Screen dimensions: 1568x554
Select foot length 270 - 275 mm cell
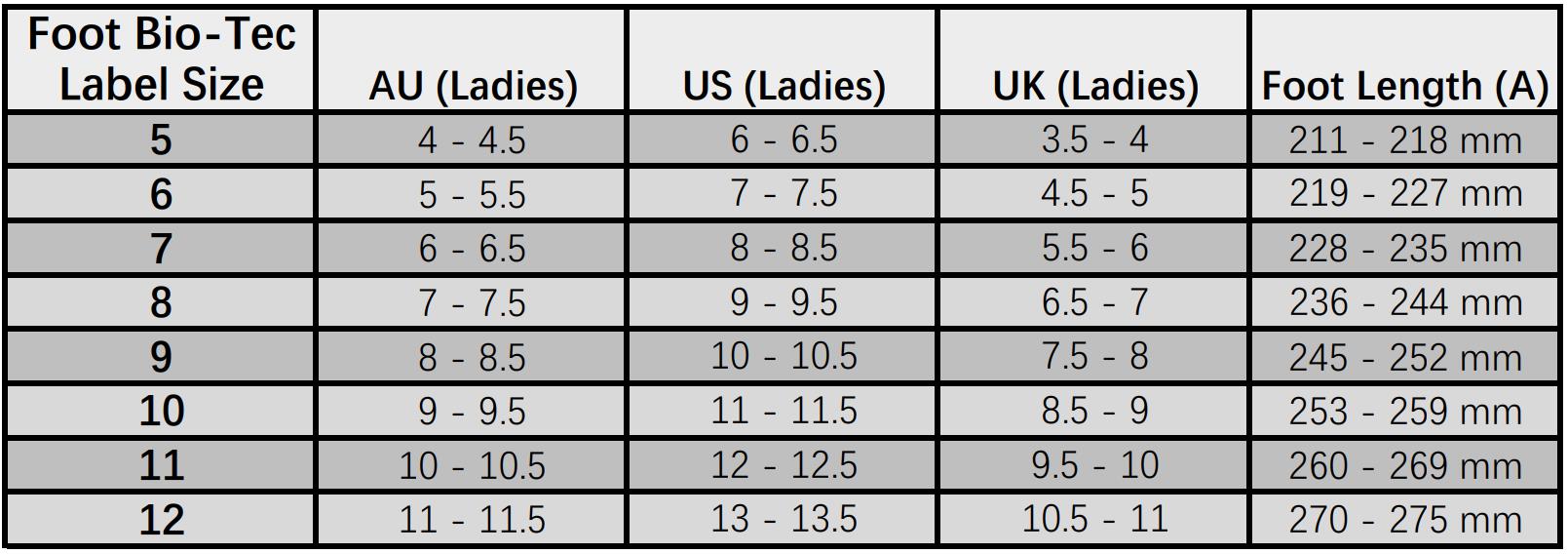(x=1404, y=519)
